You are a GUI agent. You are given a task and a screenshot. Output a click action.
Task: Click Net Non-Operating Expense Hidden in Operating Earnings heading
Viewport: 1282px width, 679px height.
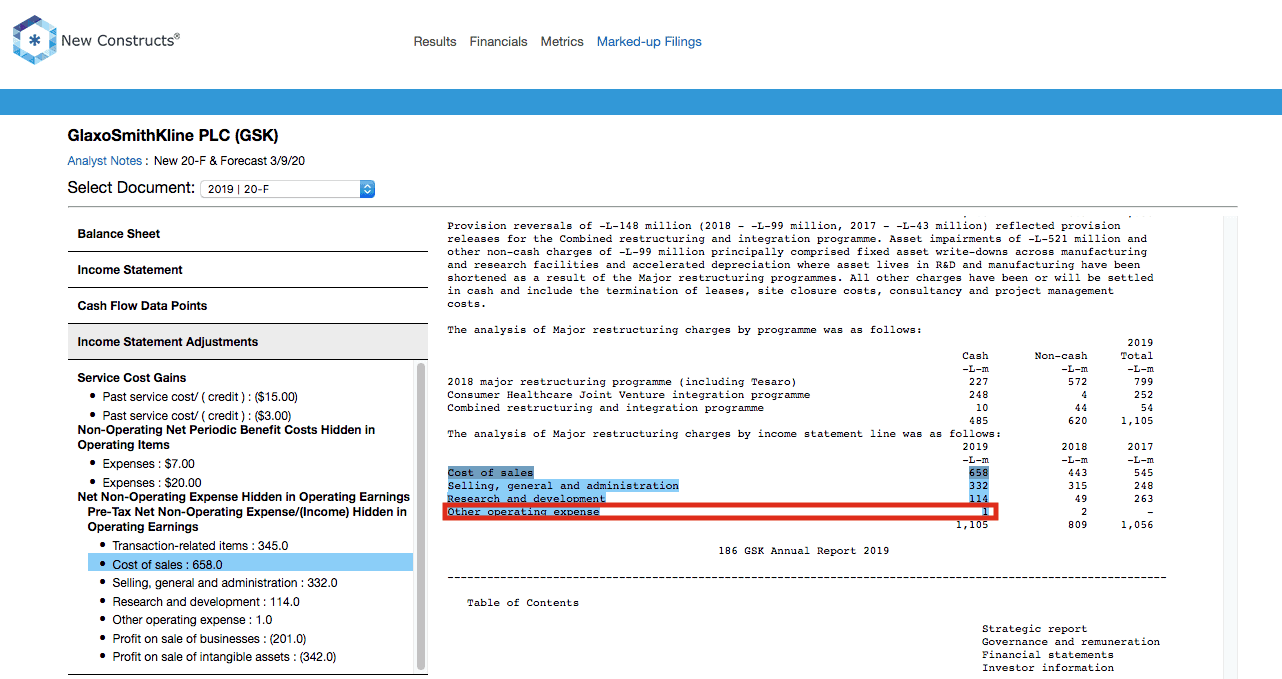pos(244,497)
